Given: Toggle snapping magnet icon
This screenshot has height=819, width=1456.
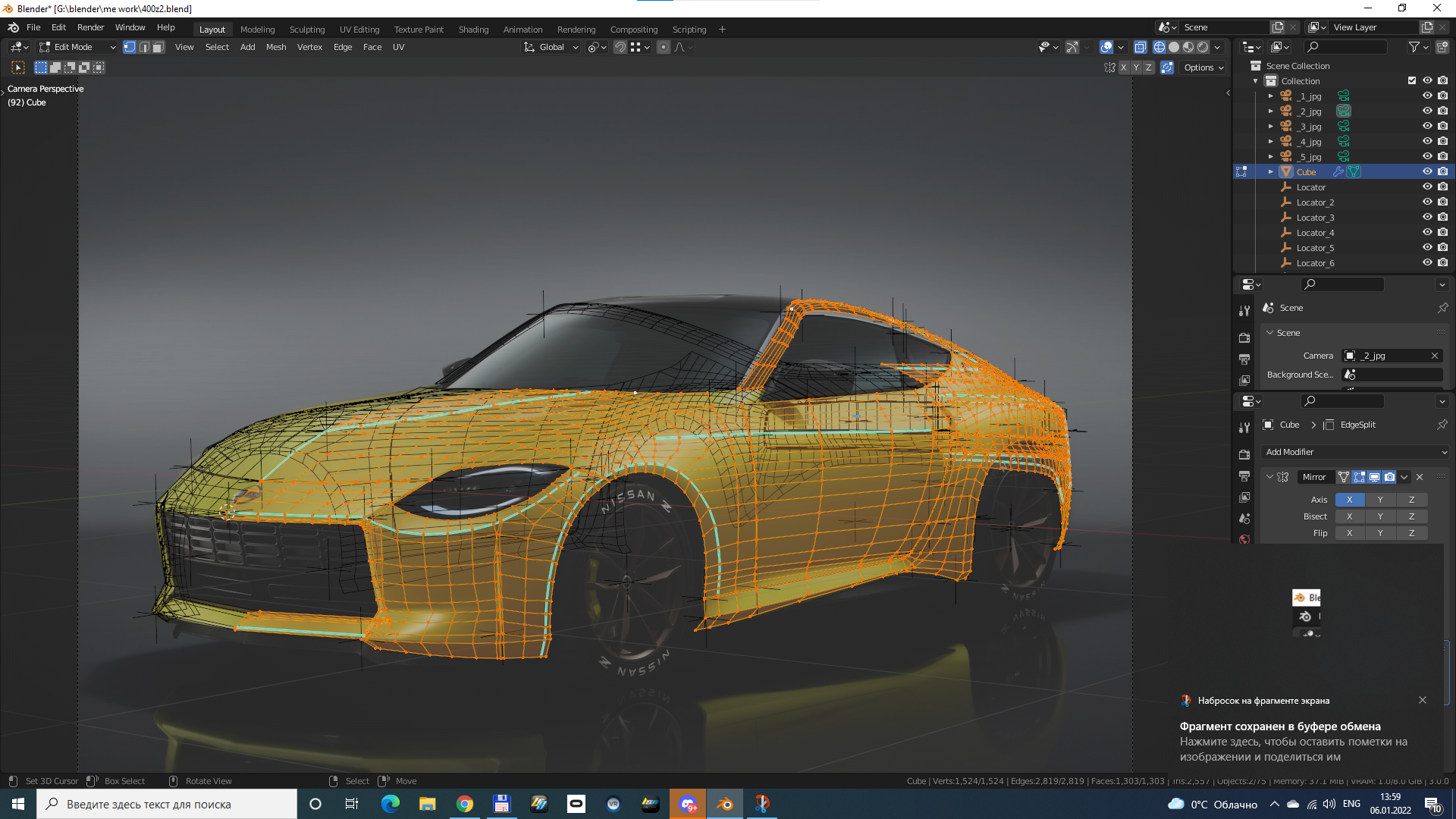Looking at the screenshot, I should tap(620, 47).
